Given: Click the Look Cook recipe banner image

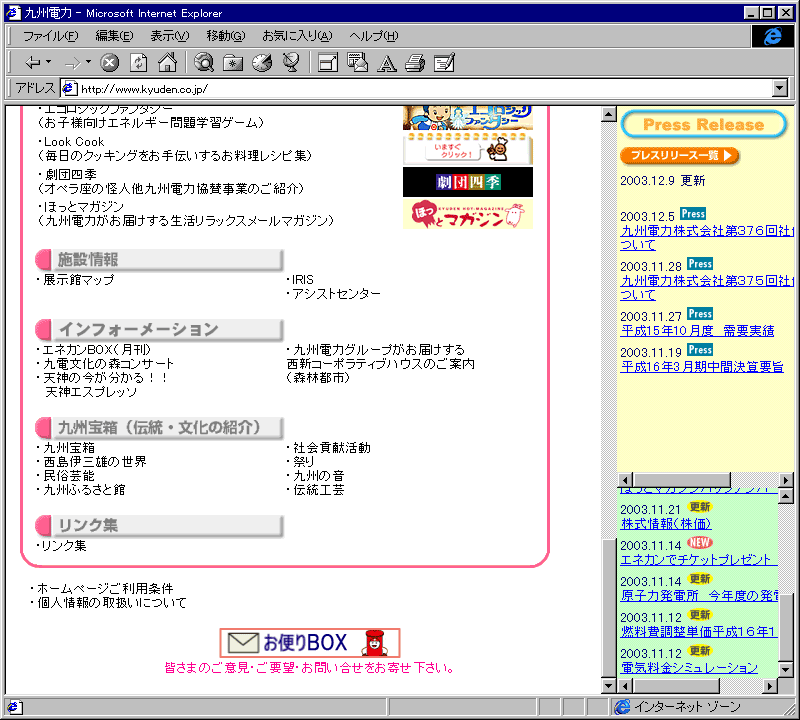Looking at the screenshot, I should 468,148.
